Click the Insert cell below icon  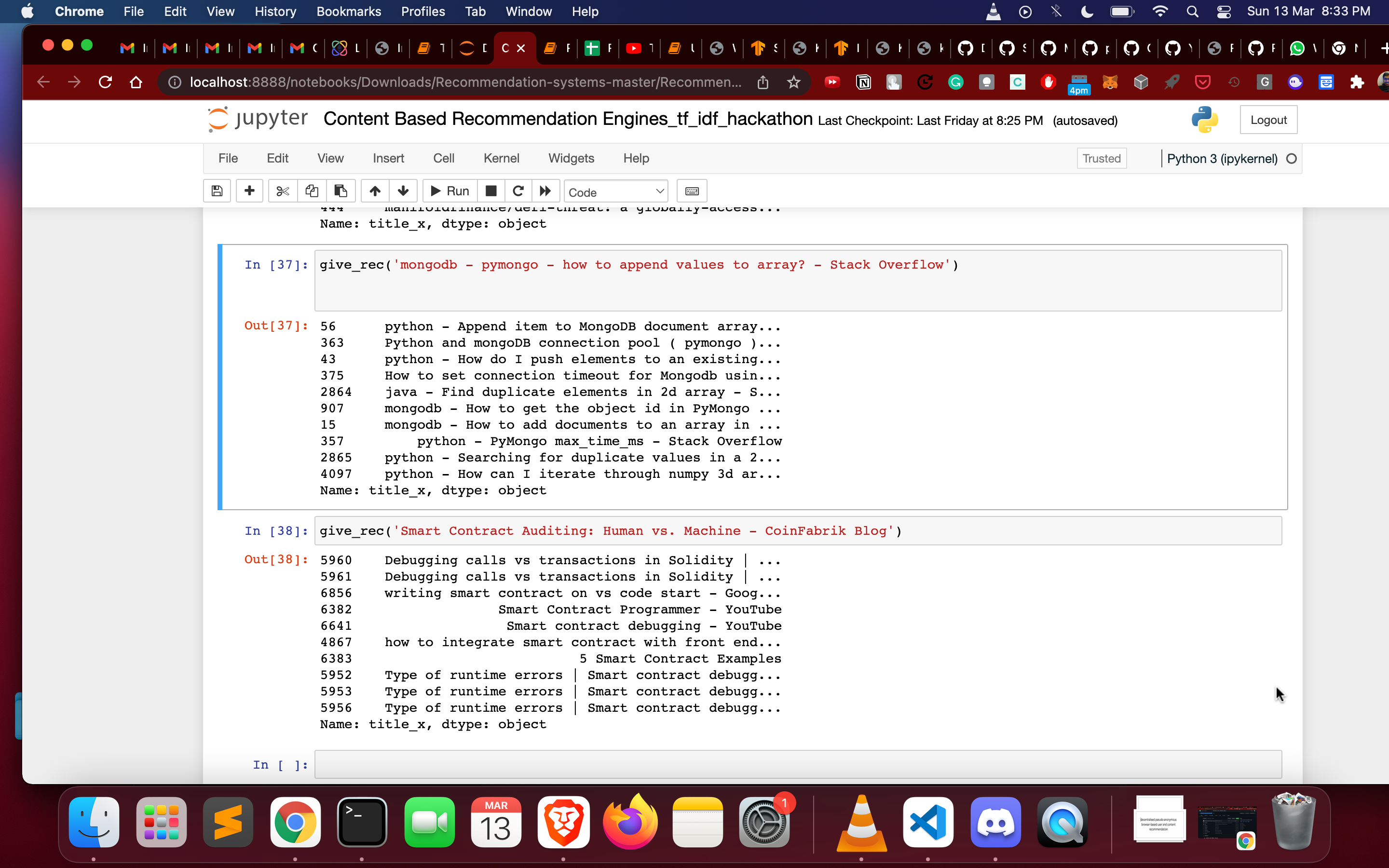pyautogui.click(x=248, y=190)
